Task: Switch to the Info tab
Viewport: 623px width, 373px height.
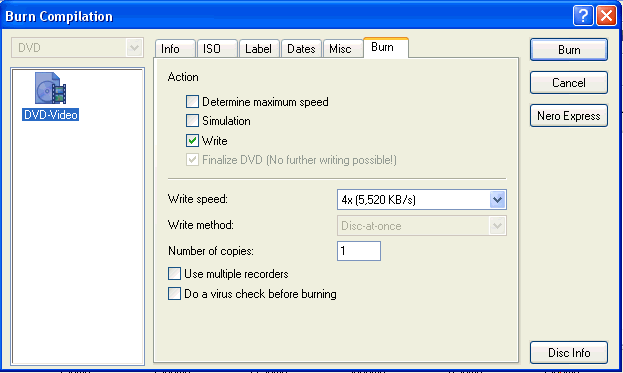Action: (x=175, y=48)
